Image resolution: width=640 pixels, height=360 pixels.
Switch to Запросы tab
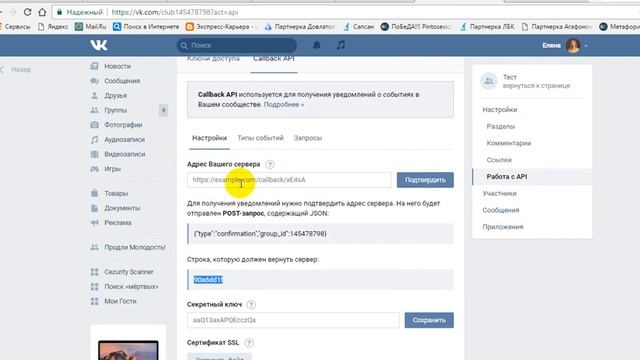(308, 138)
